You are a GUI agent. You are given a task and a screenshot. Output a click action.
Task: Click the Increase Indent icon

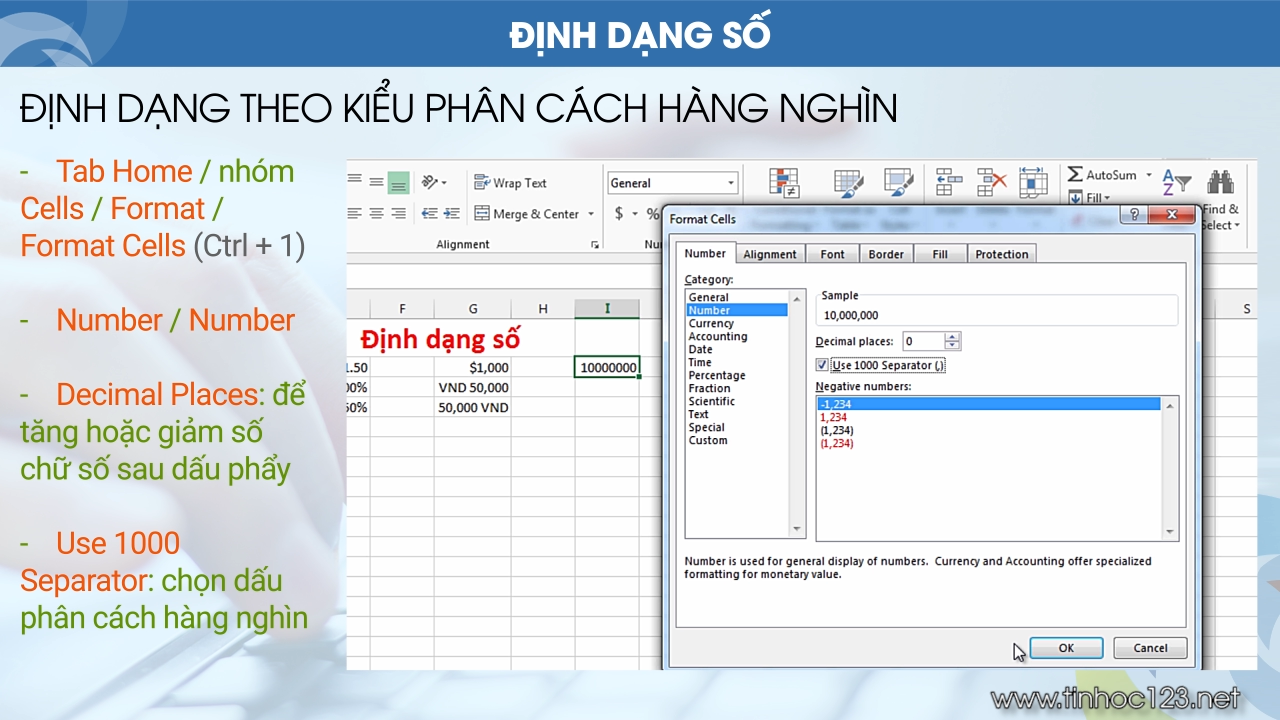point(452,213)
